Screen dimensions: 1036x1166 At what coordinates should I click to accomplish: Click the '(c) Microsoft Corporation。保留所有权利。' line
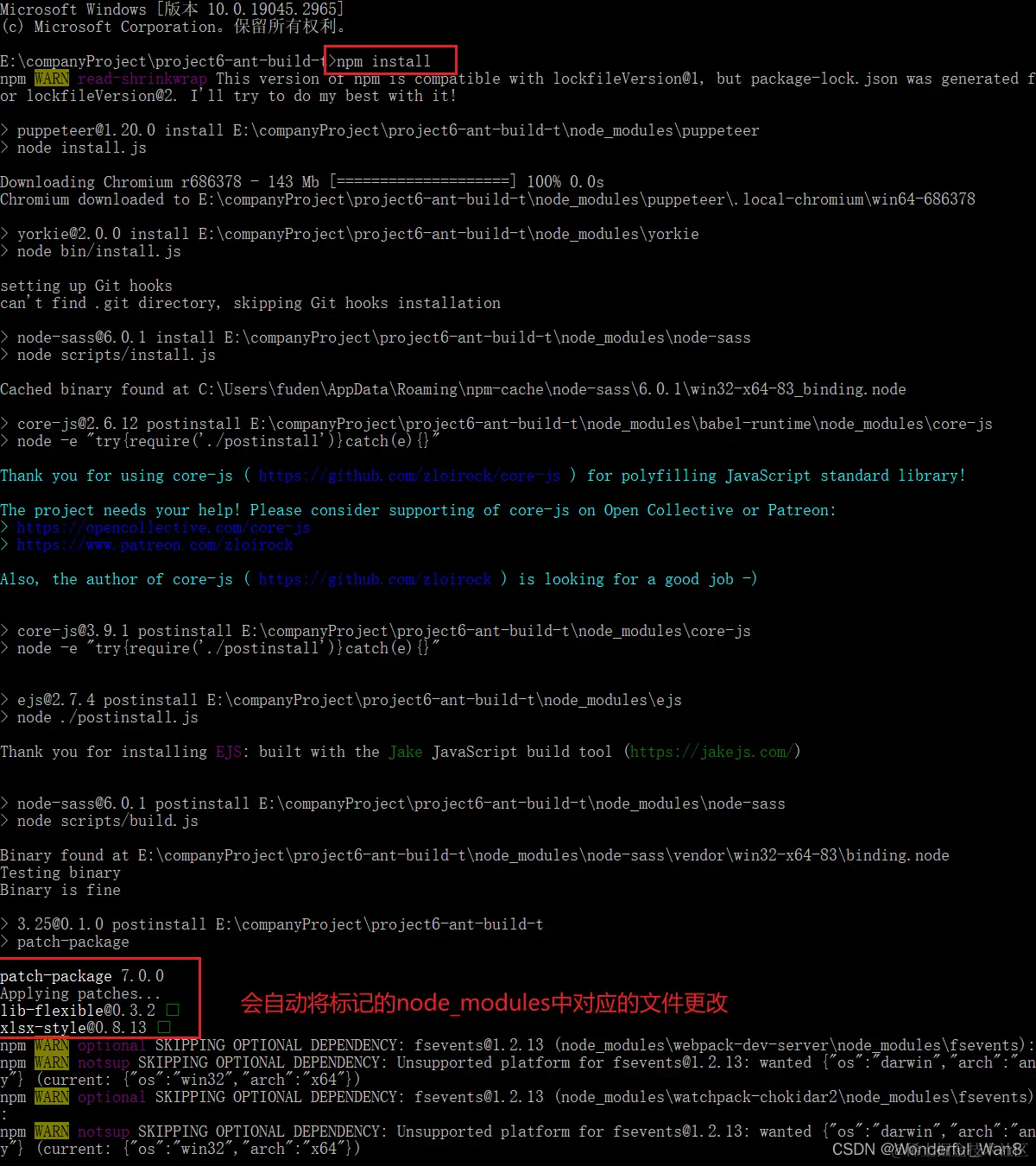click(174, 27)
